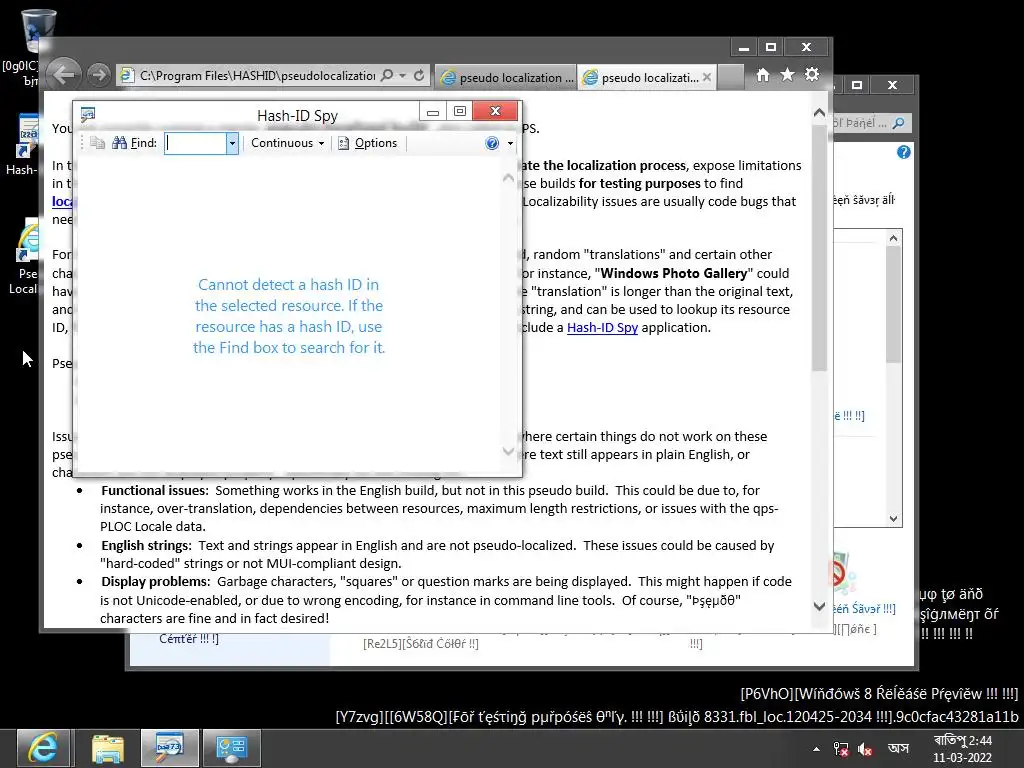Follow the Hash-ID Spy hyperlink in page
This screenshot has width=1024, height=768.
[602, 327]
